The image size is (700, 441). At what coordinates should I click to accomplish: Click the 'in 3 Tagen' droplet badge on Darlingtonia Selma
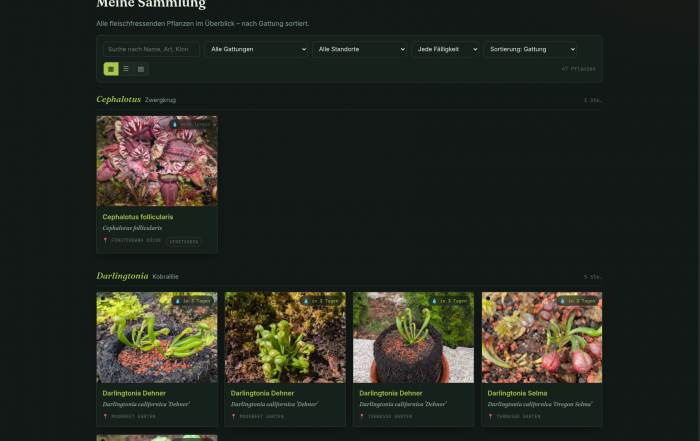(x=578, y=301)
